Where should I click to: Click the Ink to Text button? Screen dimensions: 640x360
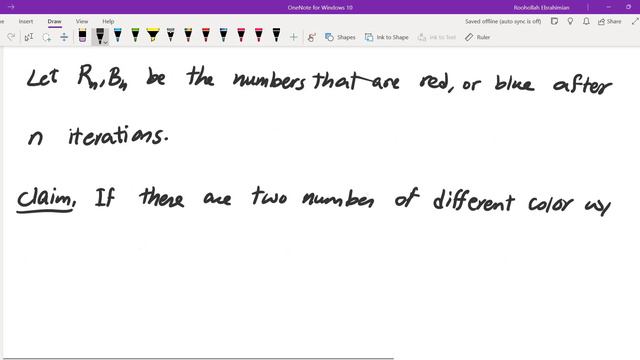tap(437, 37)
